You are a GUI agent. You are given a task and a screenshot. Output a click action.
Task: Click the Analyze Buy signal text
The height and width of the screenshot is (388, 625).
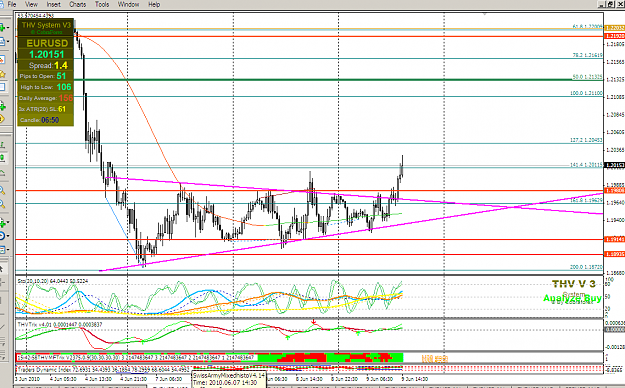coord(572,298)
